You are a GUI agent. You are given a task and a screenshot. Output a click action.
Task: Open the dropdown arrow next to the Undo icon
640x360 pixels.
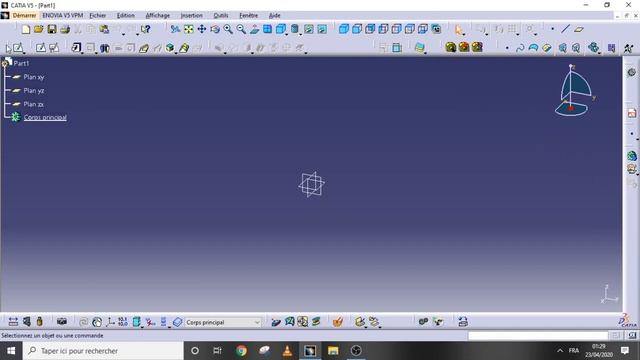(123, 34)
